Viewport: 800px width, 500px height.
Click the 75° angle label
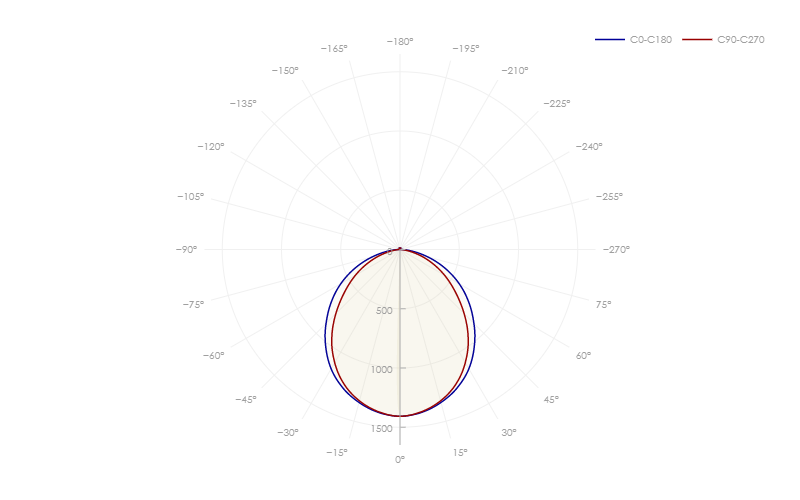pos(603,305)
